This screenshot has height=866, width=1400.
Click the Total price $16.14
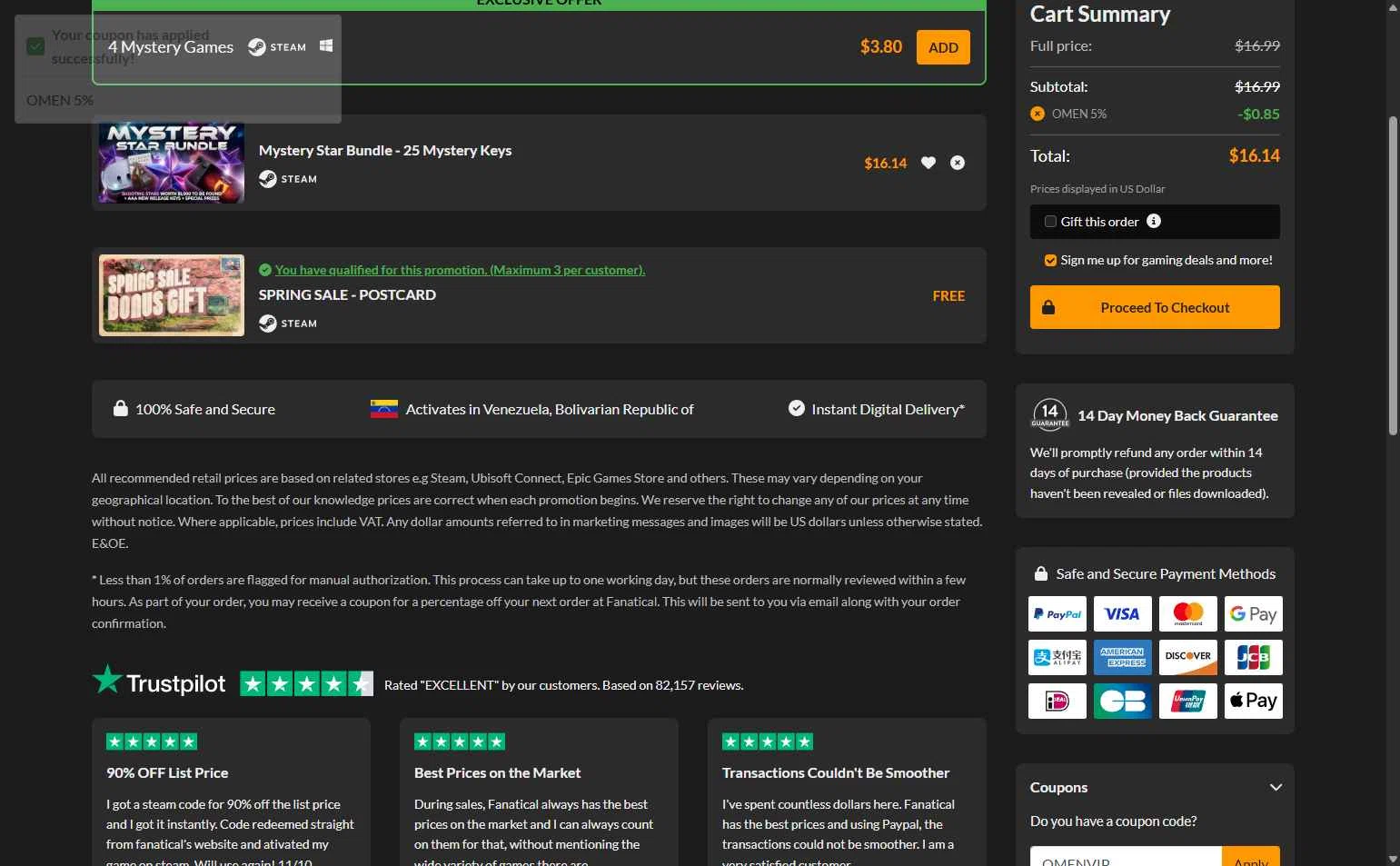coord(1254,155)
